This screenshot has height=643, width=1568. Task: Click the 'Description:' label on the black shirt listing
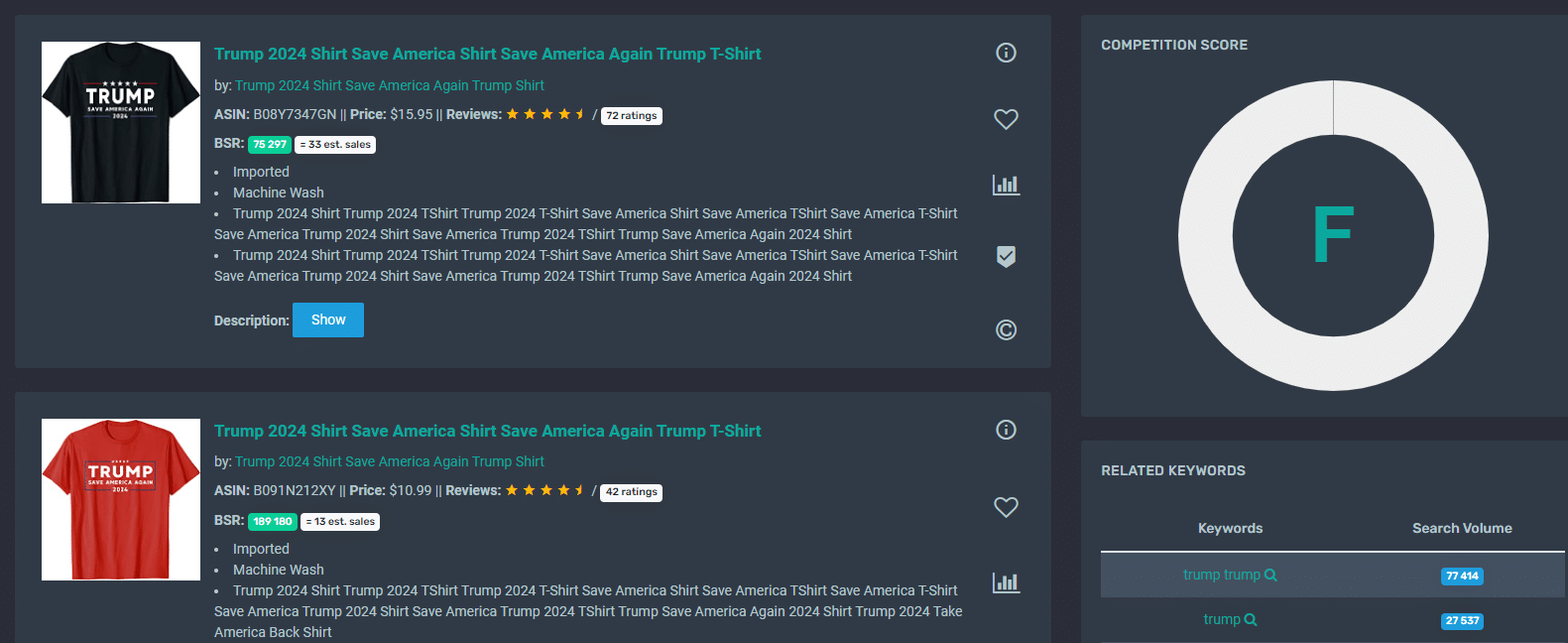[x=252, y=321]
